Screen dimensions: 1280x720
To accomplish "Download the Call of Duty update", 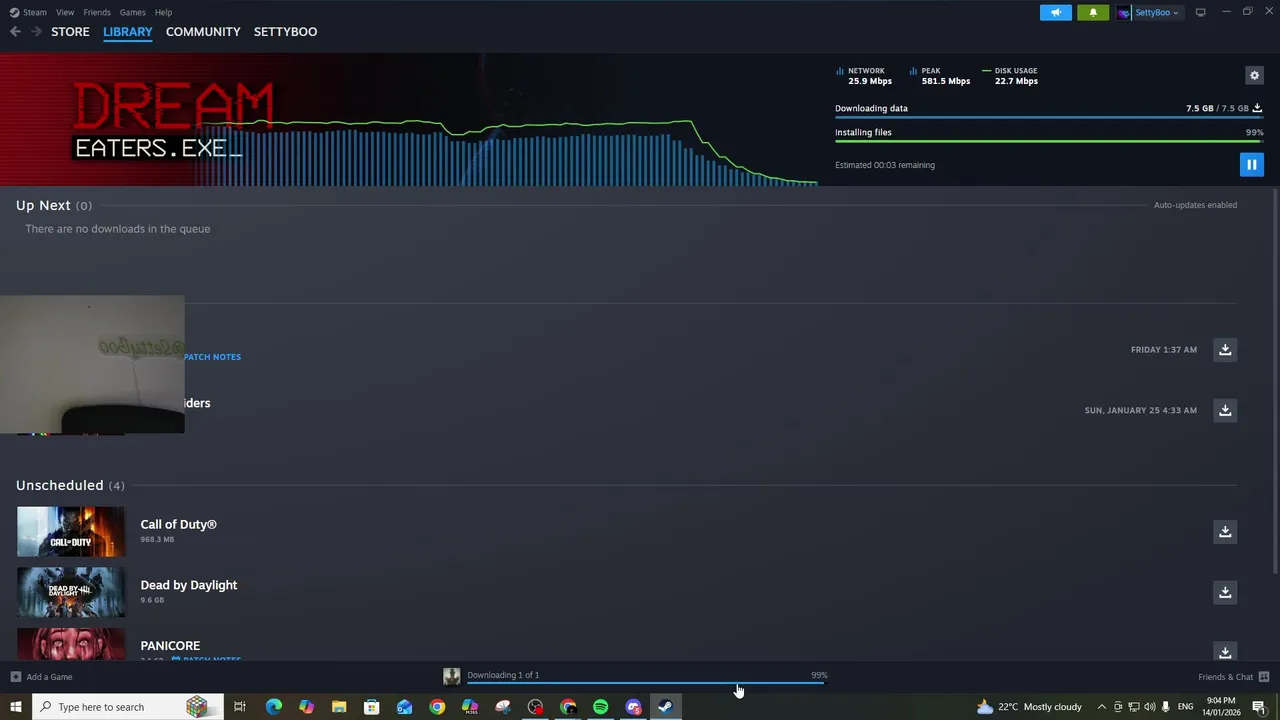I will point(1225,531).
